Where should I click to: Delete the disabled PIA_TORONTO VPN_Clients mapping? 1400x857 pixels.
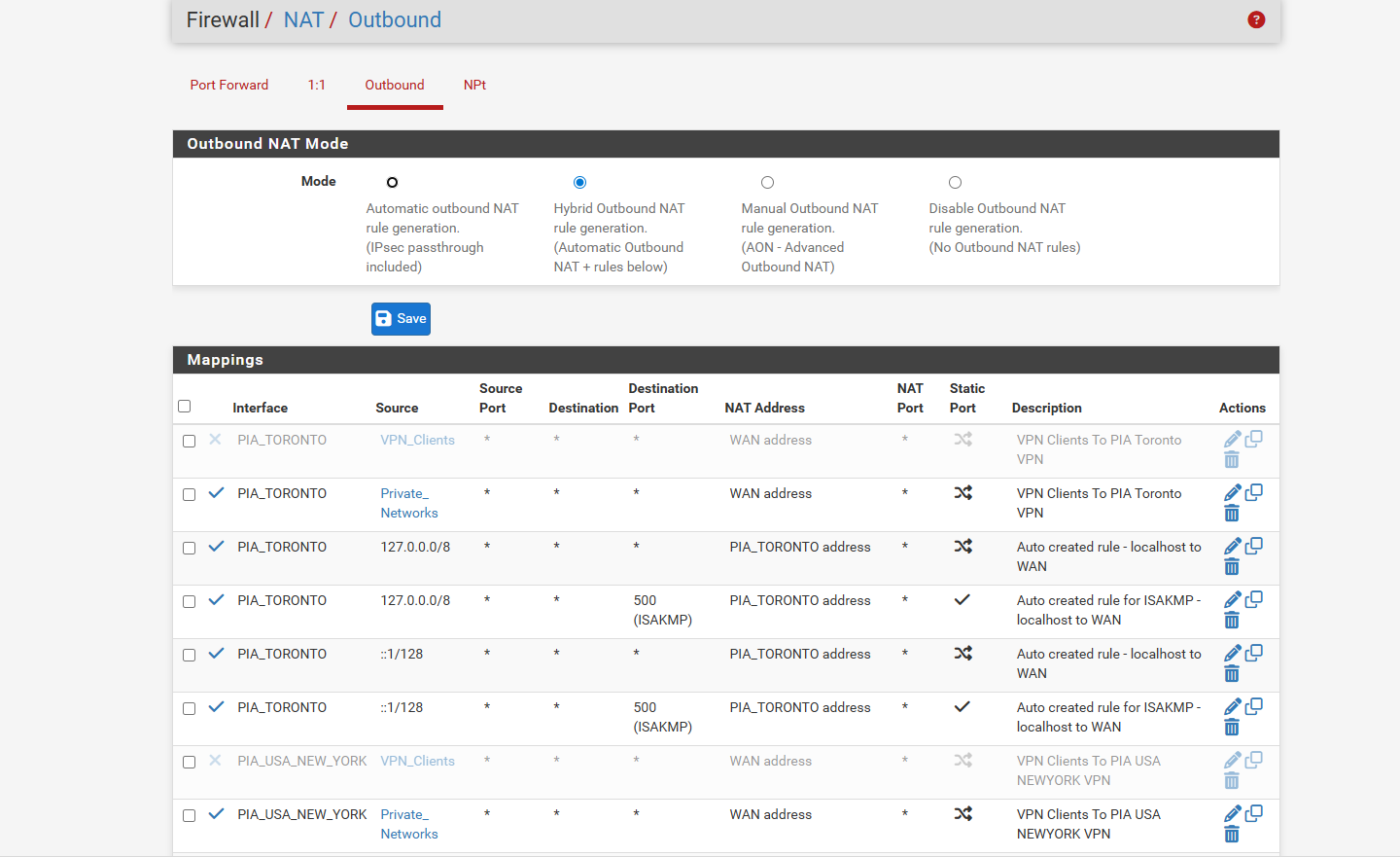pyautogui.click(x=1232, y=460)
